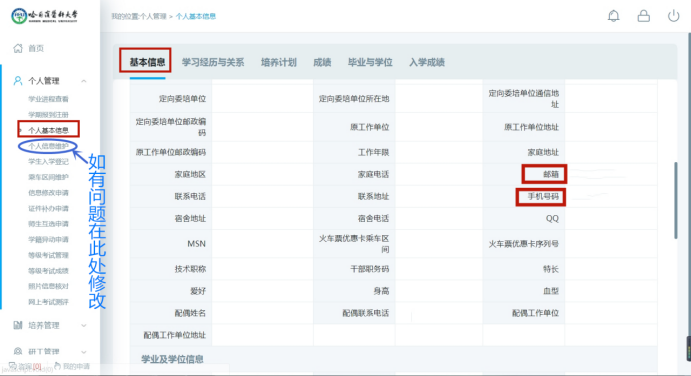Click the 首页 home icon
691x376 pixels.
click(x=18, y=48)
